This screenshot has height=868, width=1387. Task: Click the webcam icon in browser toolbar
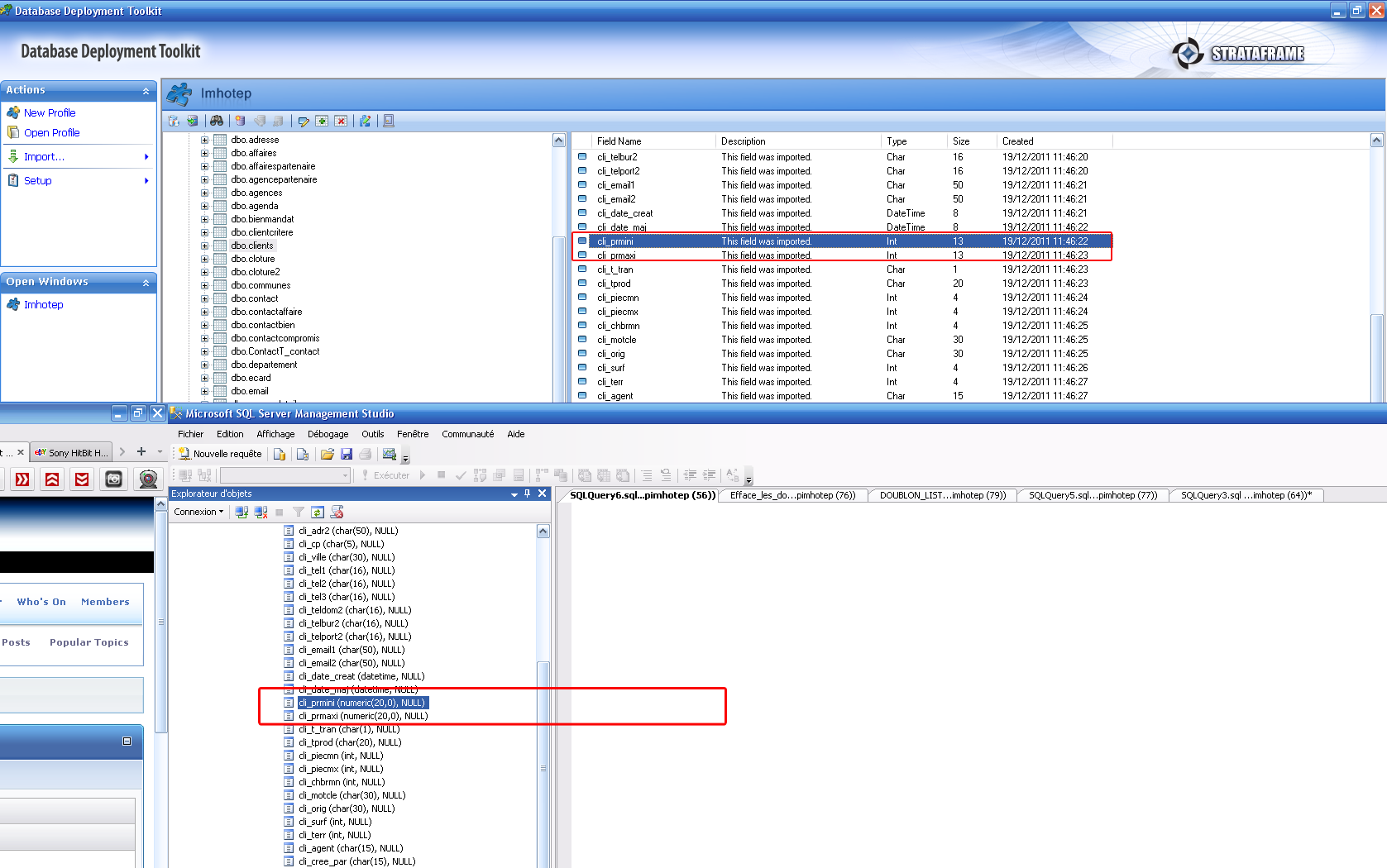tap(148, 479)
